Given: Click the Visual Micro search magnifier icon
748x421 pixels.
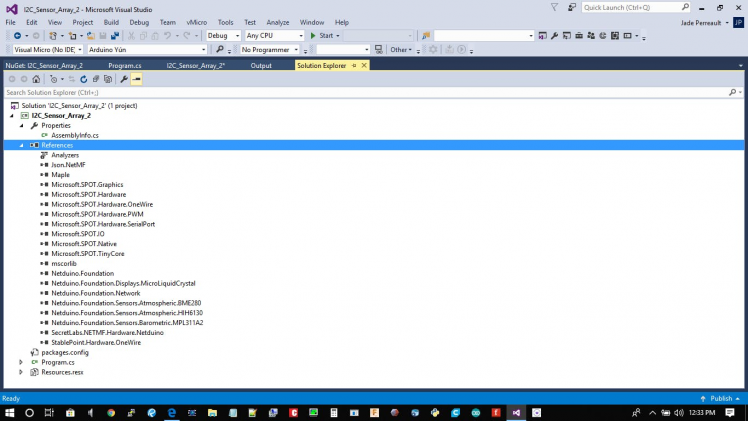Looking at the screenshot, I should (219, 50).
